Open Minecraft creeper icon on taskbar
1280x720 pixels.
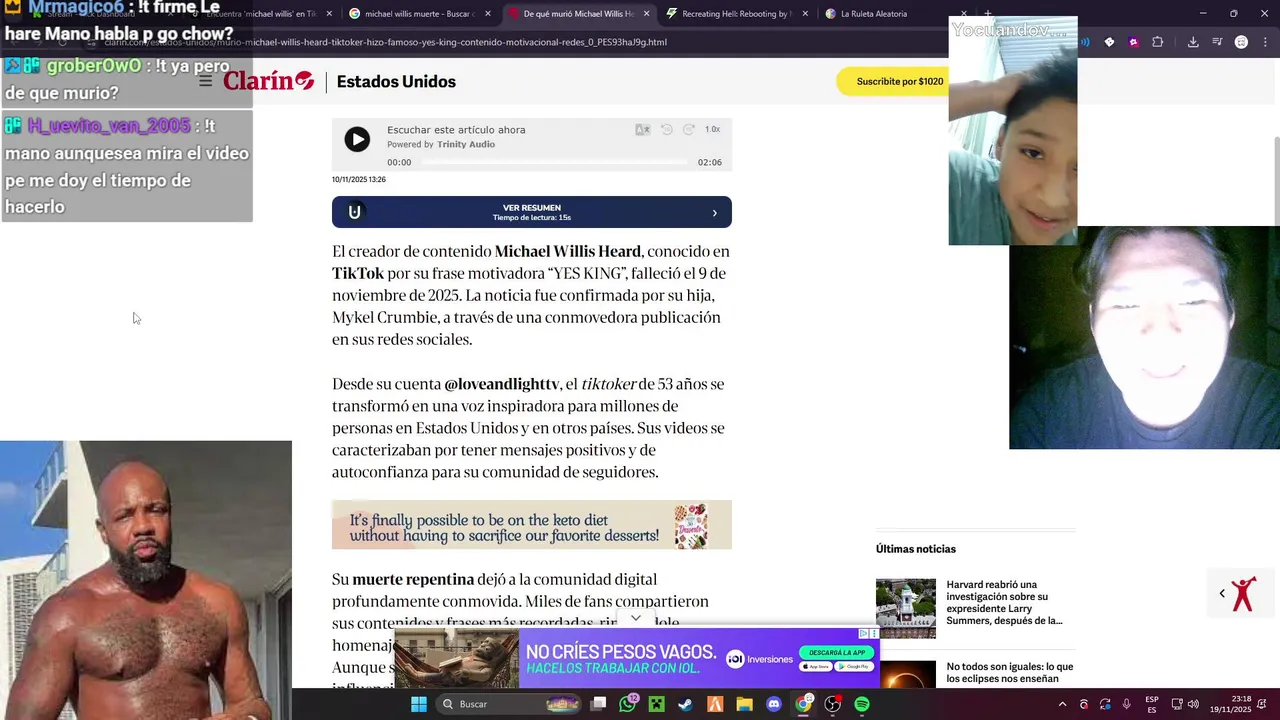tap(656, 704)
